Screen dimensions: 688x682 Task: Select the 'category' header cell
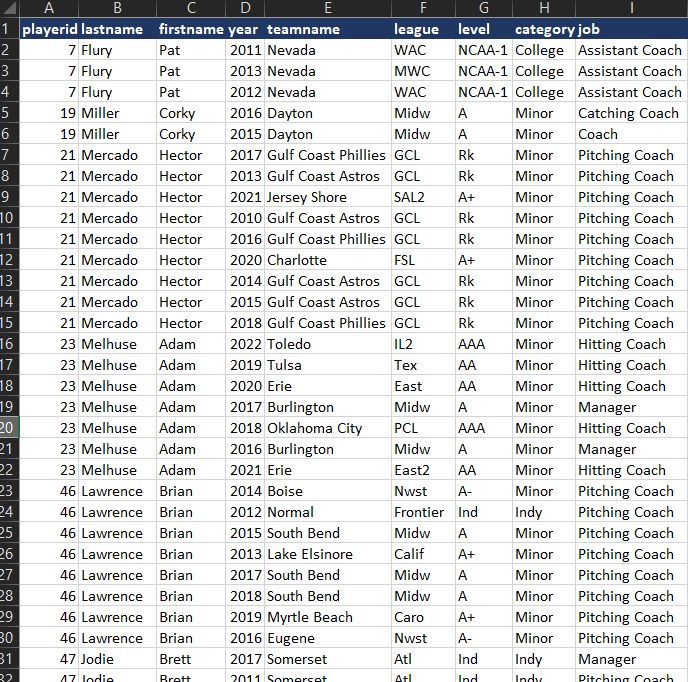(543, 29)
